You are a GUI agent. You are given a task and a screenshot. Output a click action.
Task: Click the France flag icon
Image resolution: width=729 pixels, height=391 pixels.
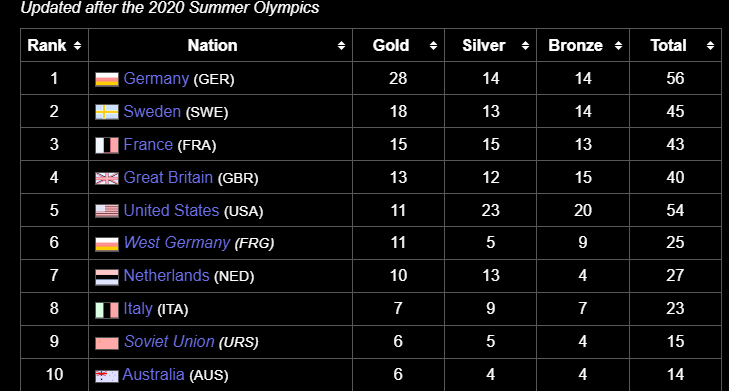[x=107, y=146]
